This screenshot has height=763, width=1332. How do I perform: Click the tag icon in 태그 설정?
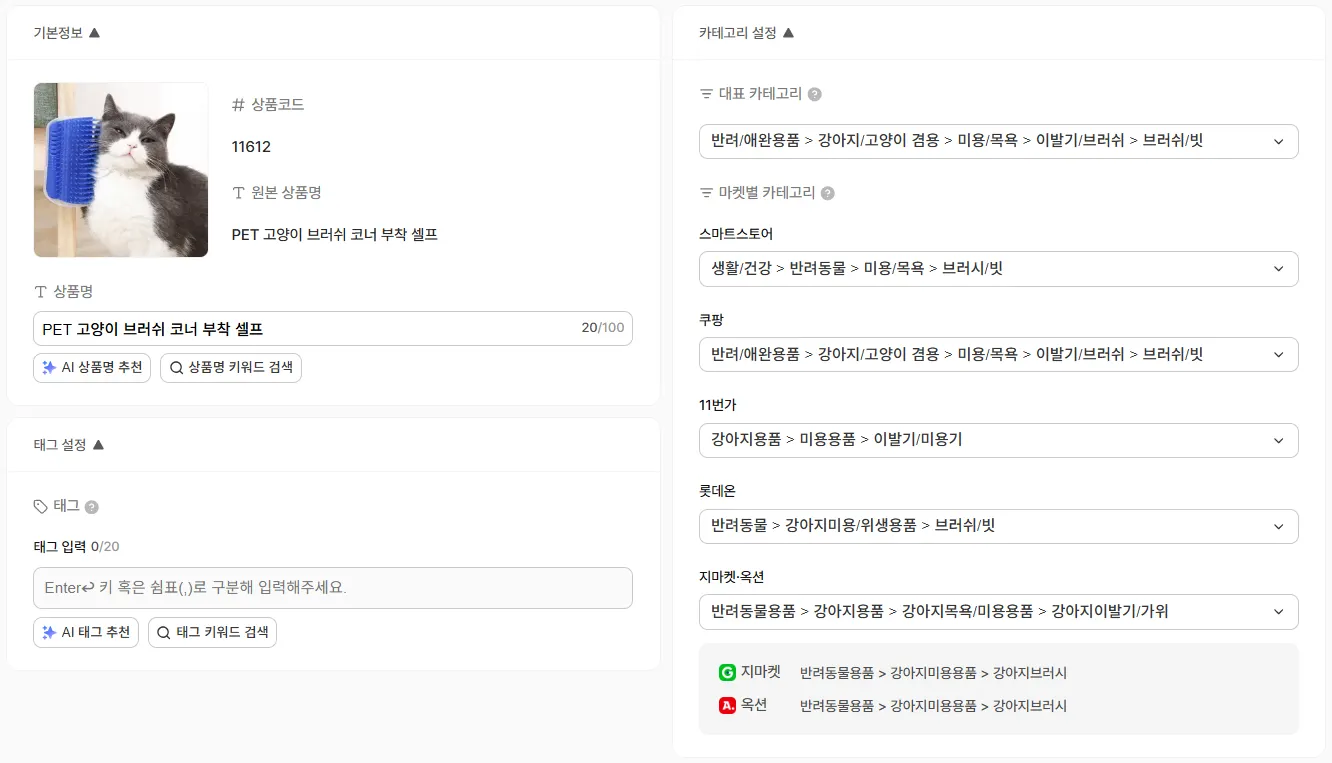click(41, 506)
